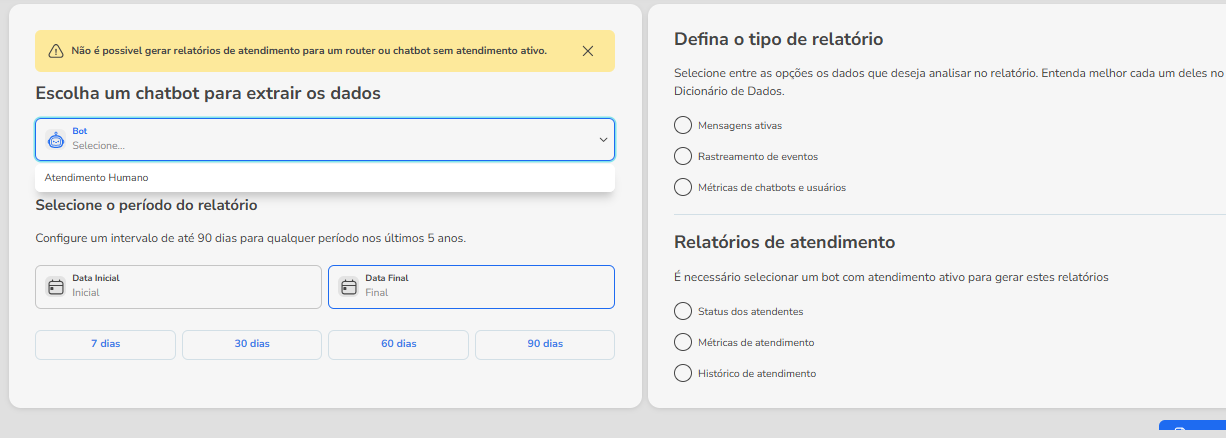Set period to 7 dias
The width and height of the screenshot is (1226, 438).
(105, 344)
